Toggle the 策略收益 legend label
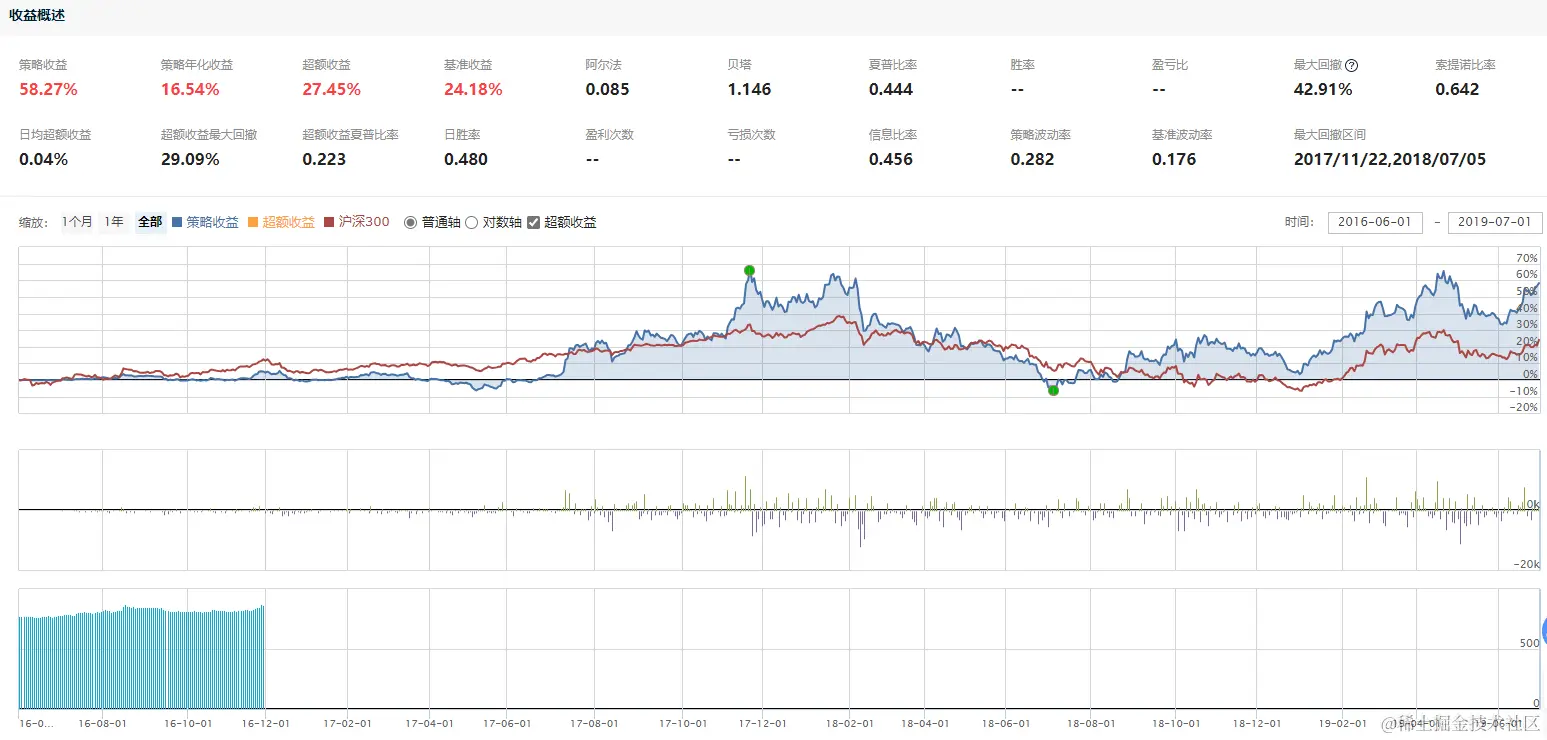The height and width of the screenshot is (740, 1547). pyautogui.click(x=213, y=222)
